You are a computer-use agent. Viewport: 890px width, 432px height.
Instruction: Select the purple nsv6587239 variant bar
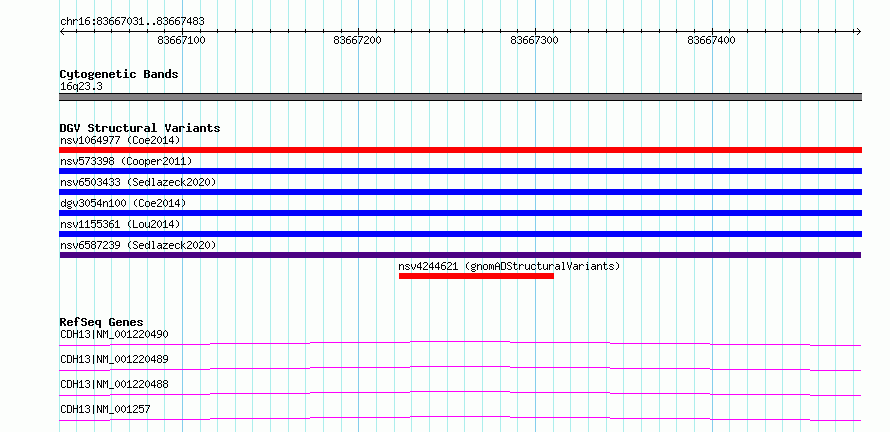tap(460, 255)
